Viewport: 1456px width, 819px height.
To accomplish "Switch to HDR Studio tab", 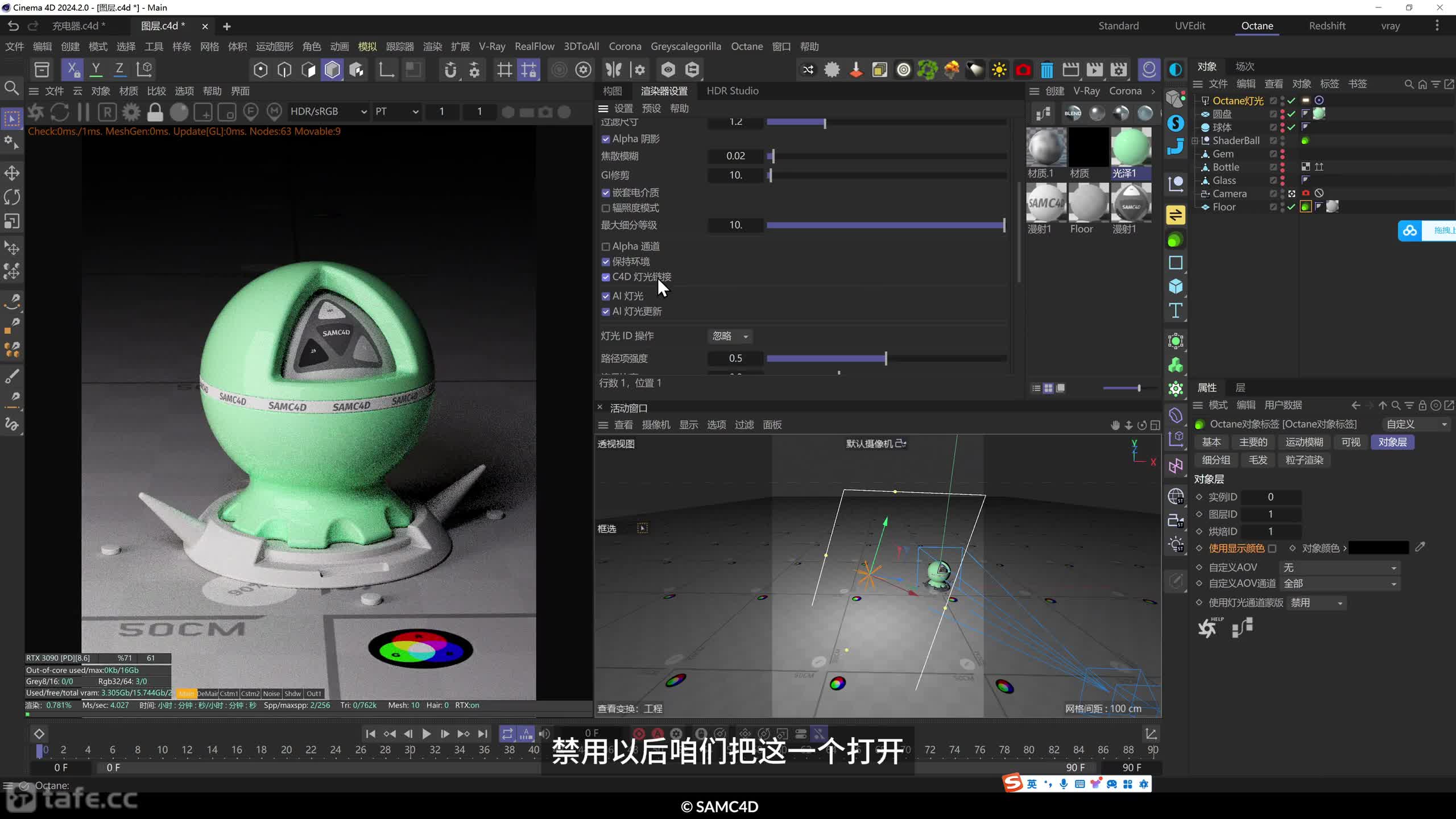I will point(732,91).
